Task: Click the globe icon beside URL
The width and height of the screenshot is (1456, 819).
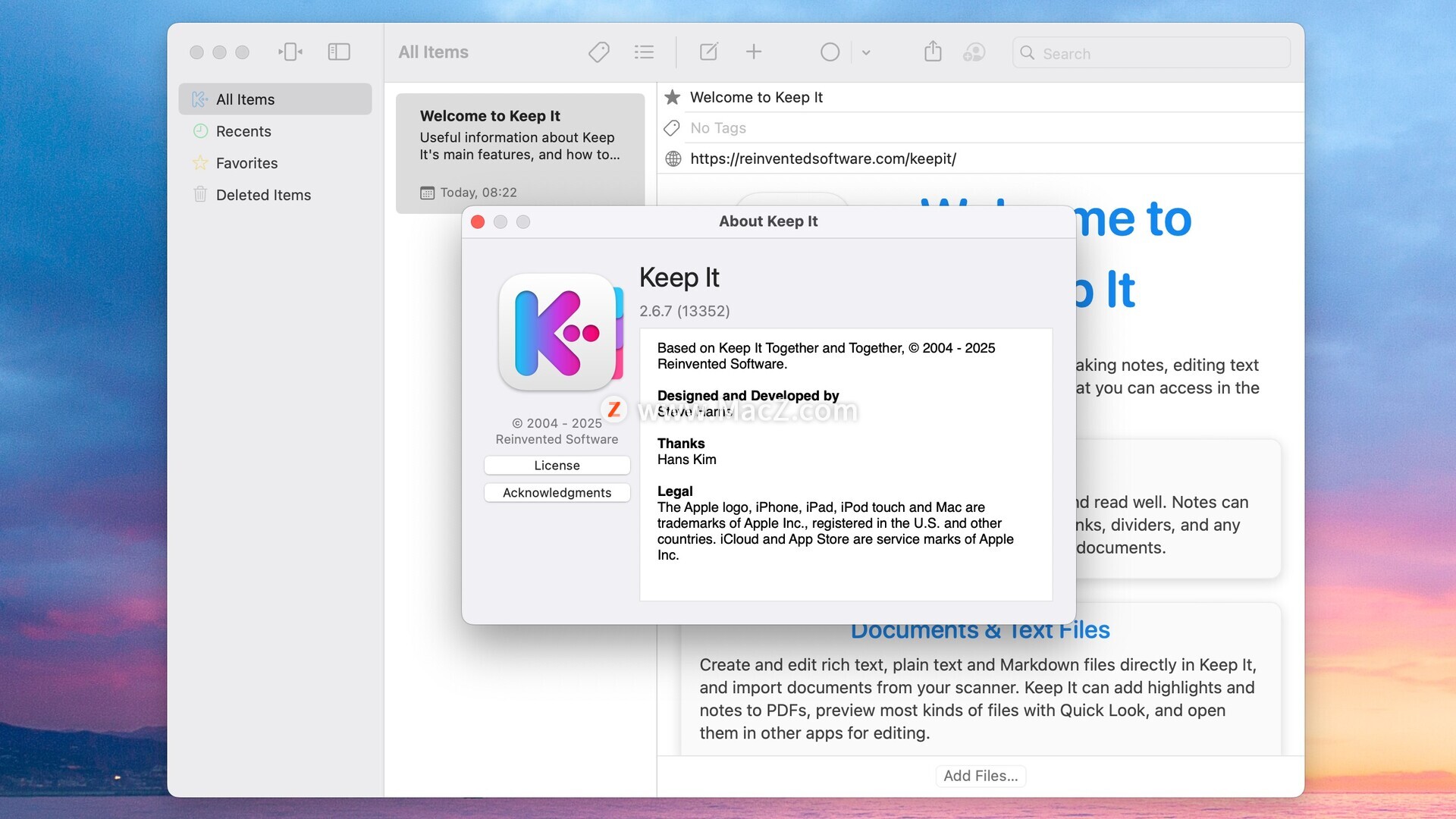Action: point(673,158)
